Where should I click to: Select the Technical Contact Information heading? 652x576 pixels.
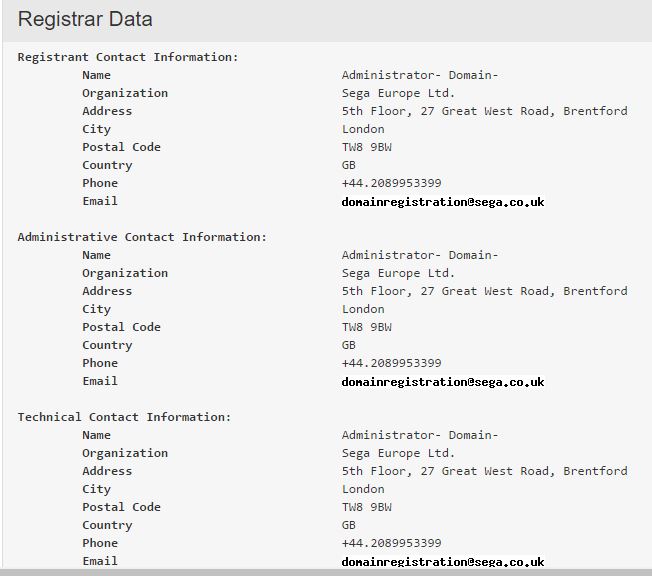point(124,417)
